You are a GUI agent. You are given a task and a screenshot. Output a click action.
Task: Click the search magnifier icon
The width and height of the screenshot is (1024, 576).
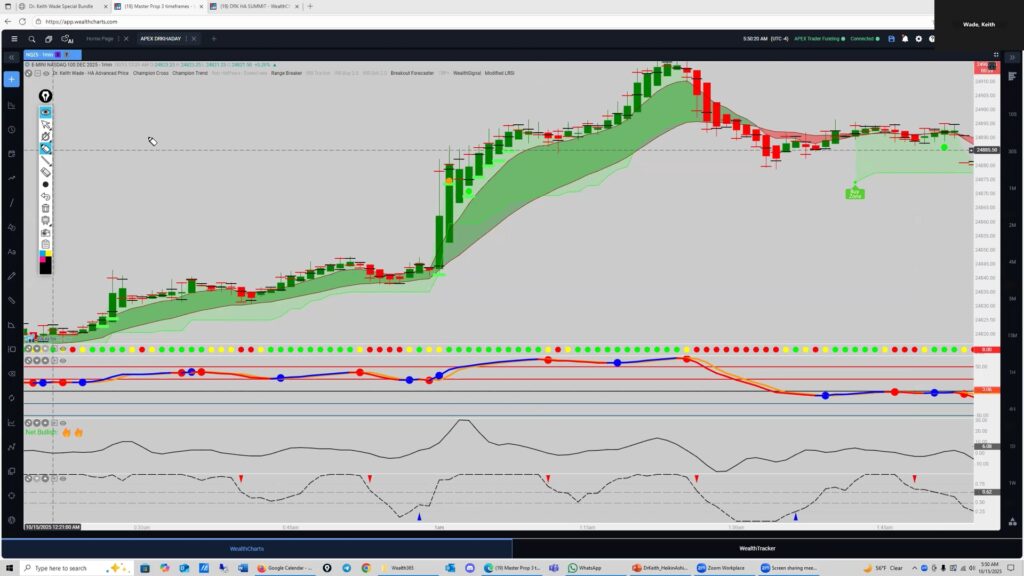point(32,39)
